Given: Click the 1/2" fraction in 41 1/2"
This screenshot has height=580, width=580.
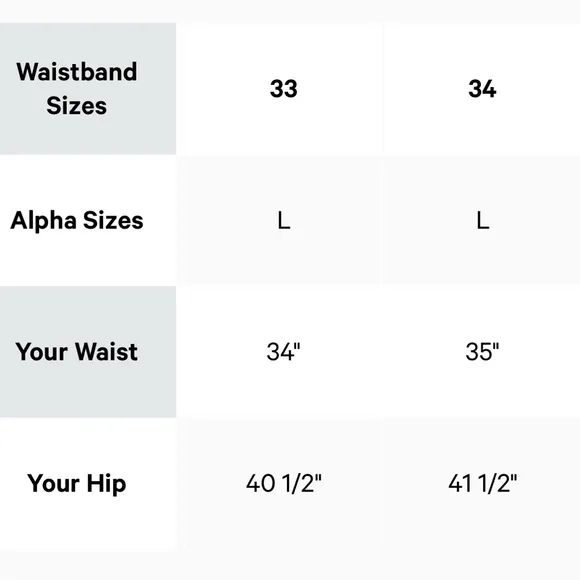Looking at the screenshot, I should click(x=498, y=483).
